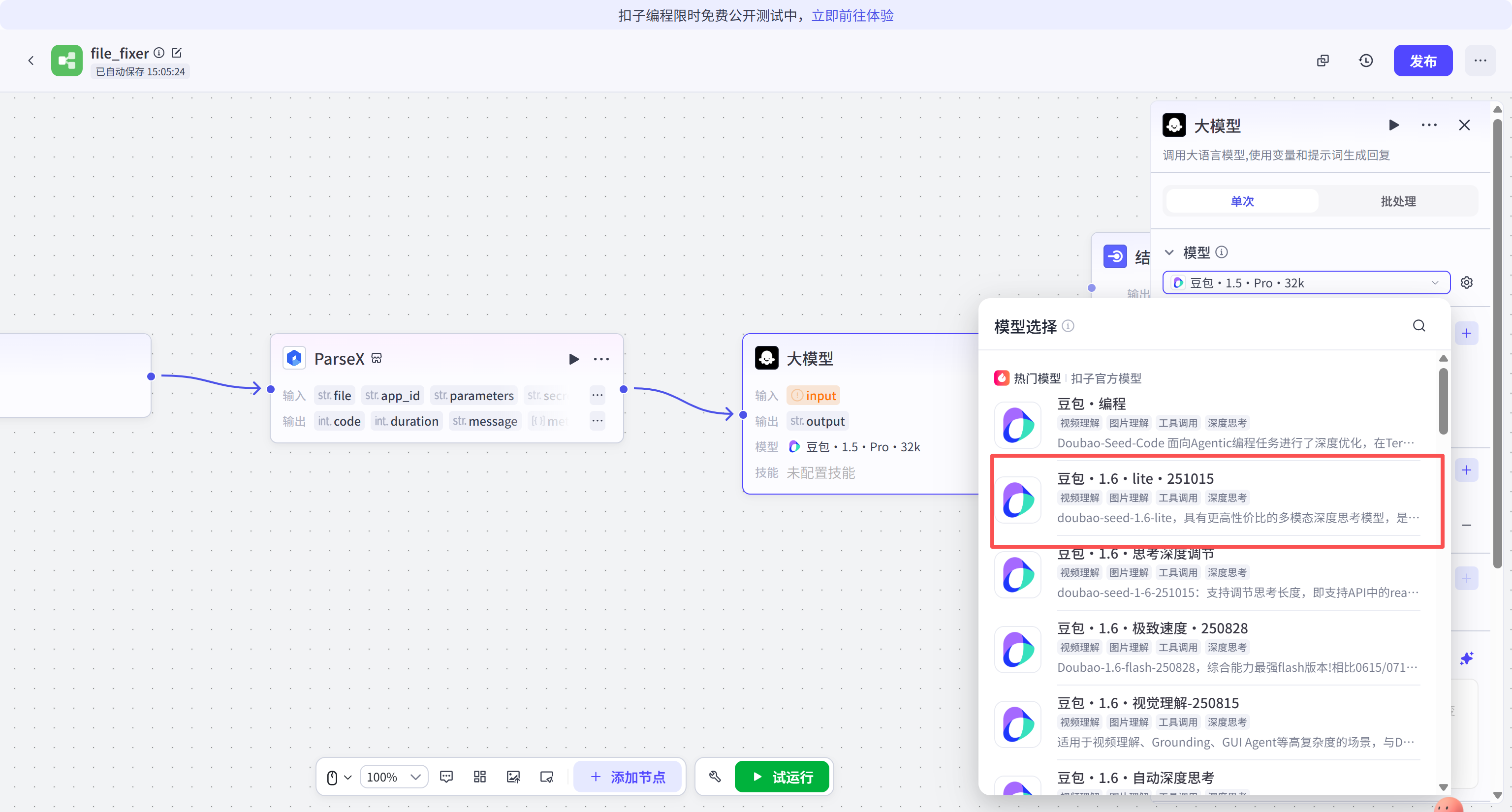Click the comment icon in bottom toolbar
The image size is (1512, 812).
[446, 777]
